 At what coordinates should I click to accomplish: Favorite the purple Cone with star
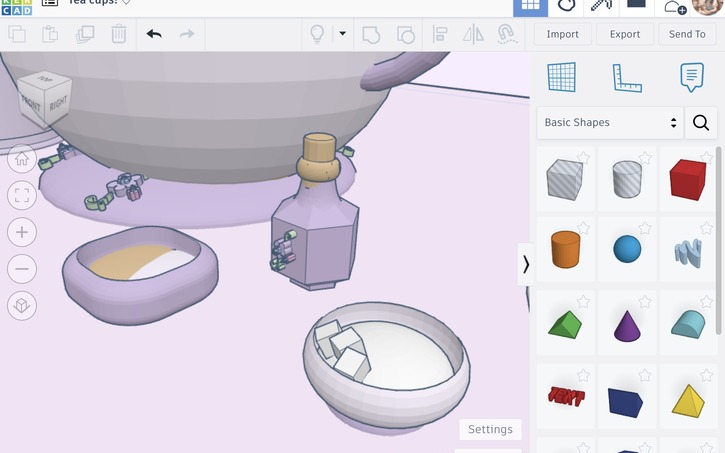click(x=645, y=301)
